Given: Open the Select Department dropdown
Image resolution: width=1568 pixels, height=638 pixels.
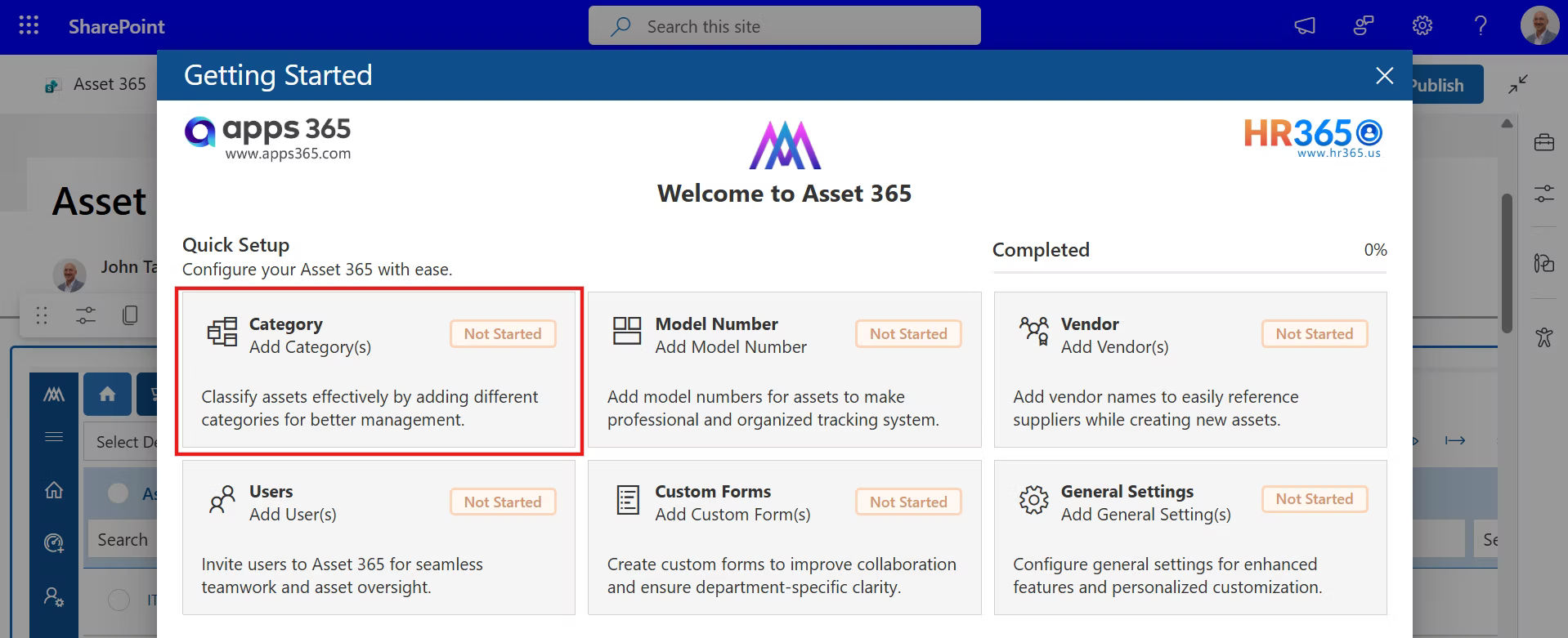Looking at the screenshot, I should click(x=121, y=442).
